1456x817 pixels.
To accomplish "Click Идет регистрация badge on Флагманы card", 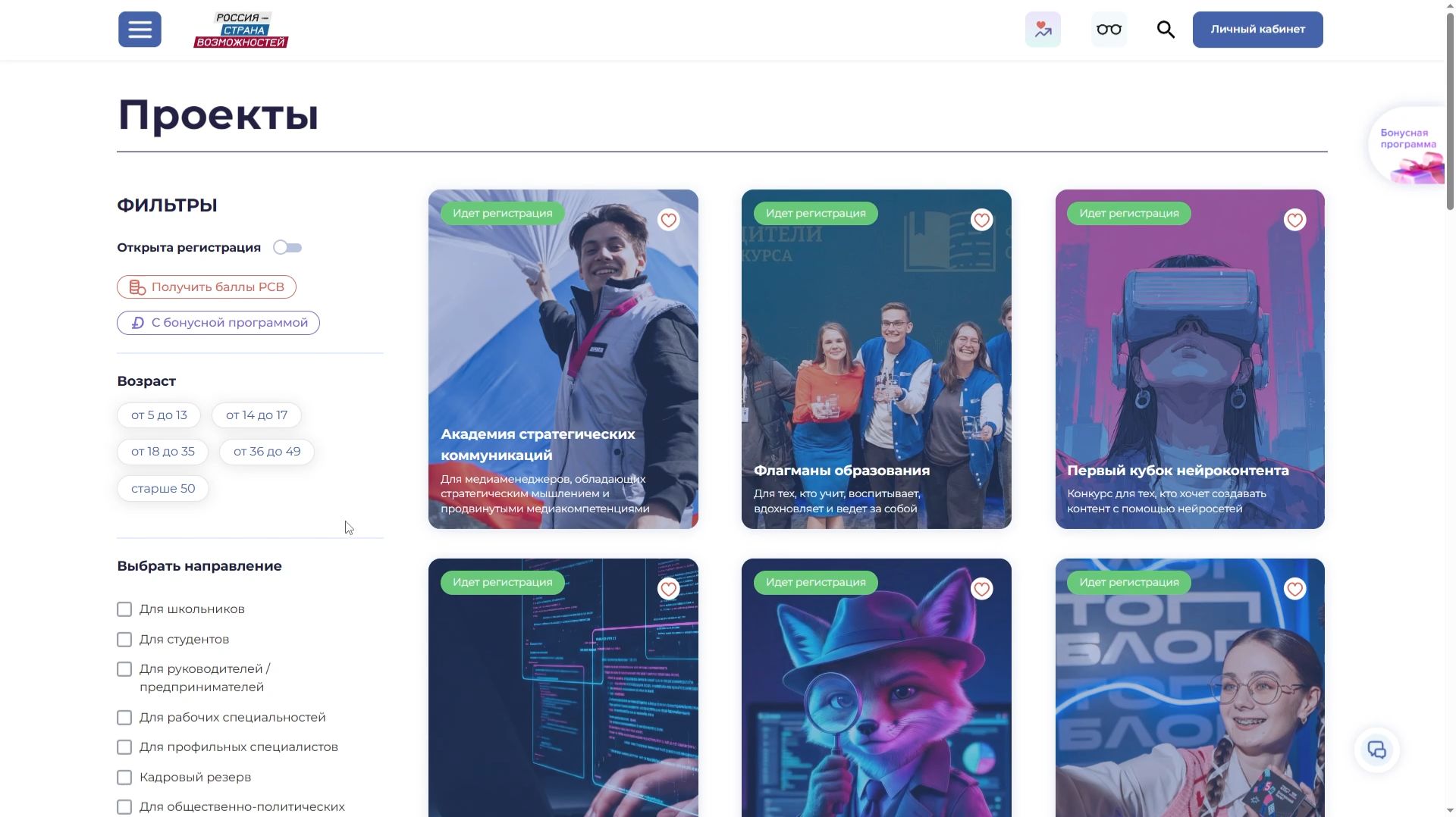I will [815, 214].
